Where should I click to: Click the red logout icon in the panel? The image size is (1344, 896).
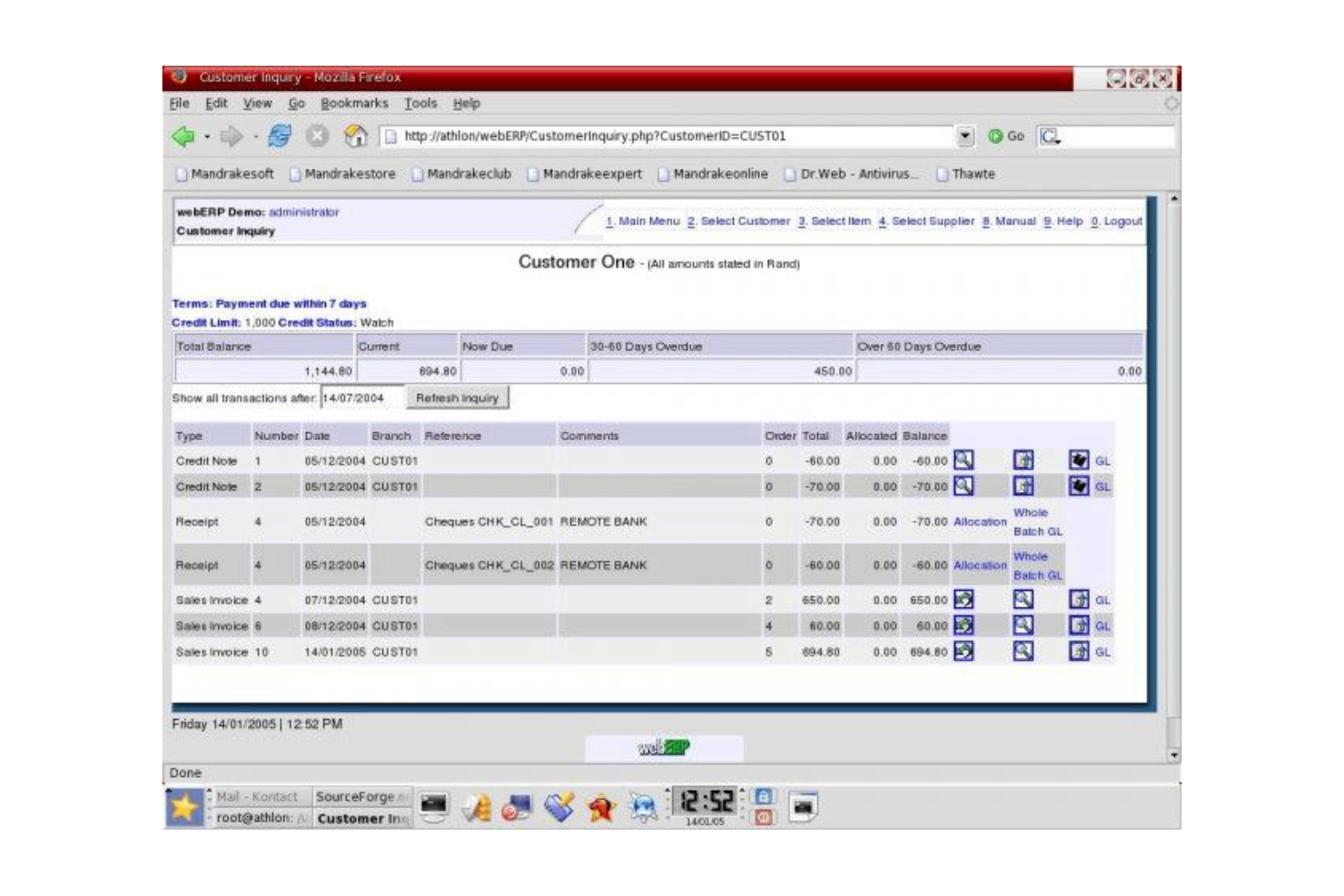tap(764, 817)
